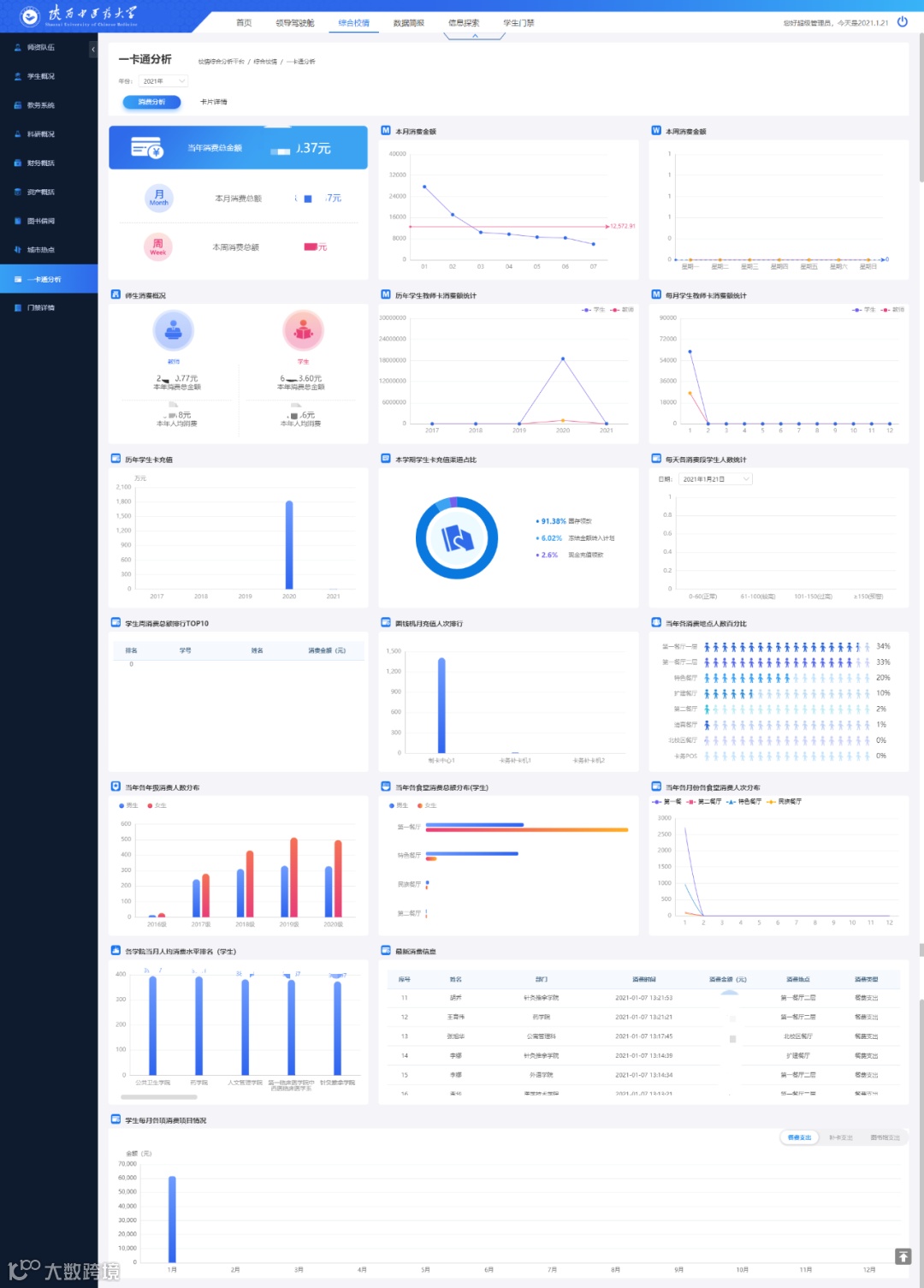Click the 34% canteen percentage row
Image resolution: width=924 pixels, height=1288 pixels.
click(x=776, y=647)
